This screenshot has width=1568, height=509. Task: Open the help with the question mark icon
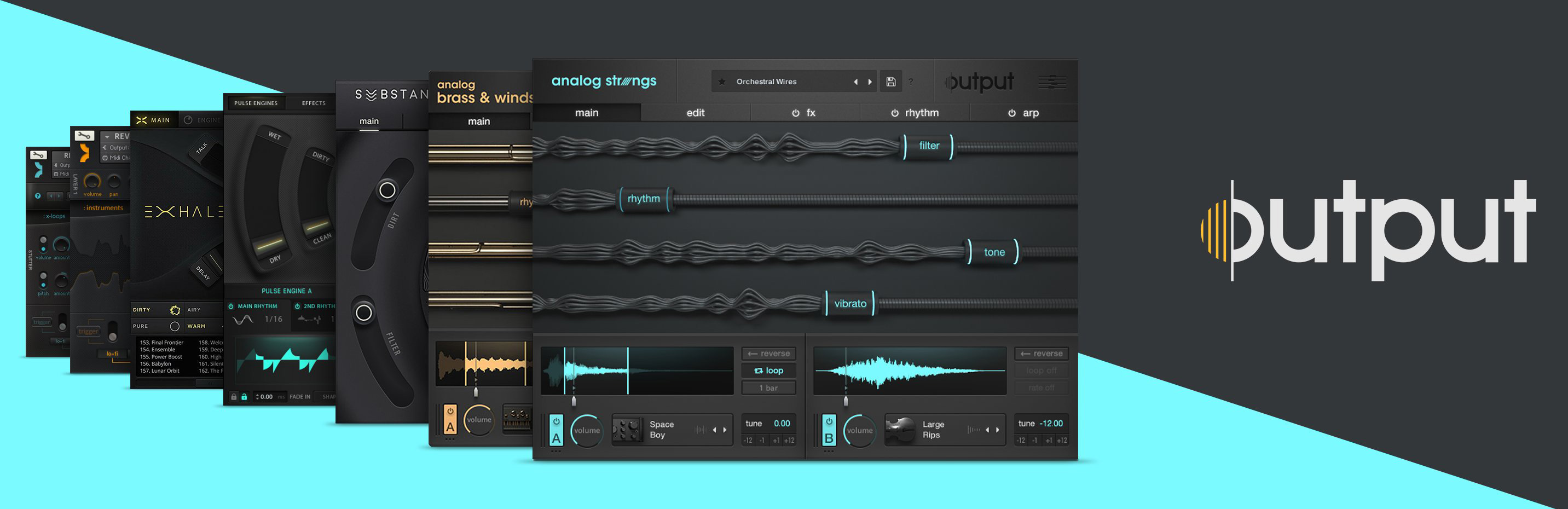pyautogui.click(x=911, y=82)
